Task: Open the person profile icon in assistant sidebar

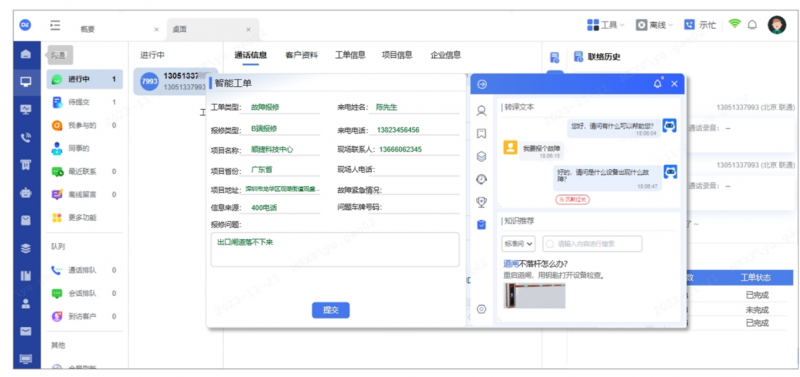Action: [481, 111]
